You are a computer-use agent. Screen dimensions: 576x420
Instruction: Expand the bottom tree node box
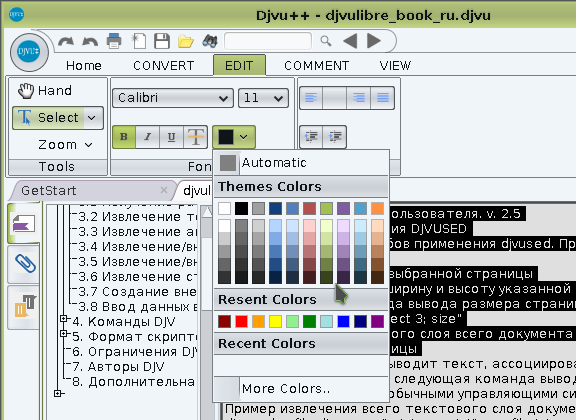pos(58,394)
